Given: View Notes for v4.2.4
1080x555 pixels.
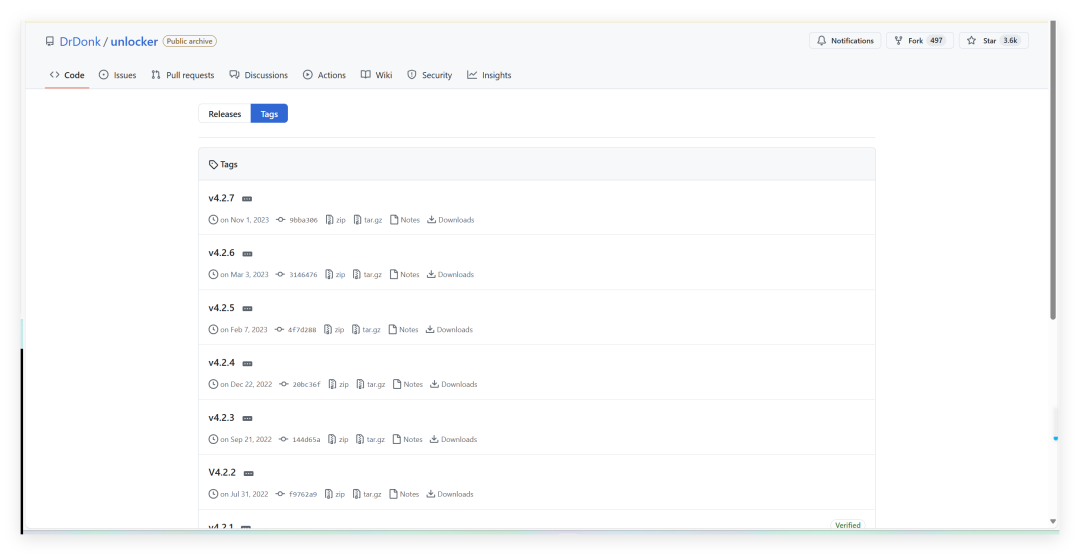Looking at the screenshot, I should coord(408,384).
